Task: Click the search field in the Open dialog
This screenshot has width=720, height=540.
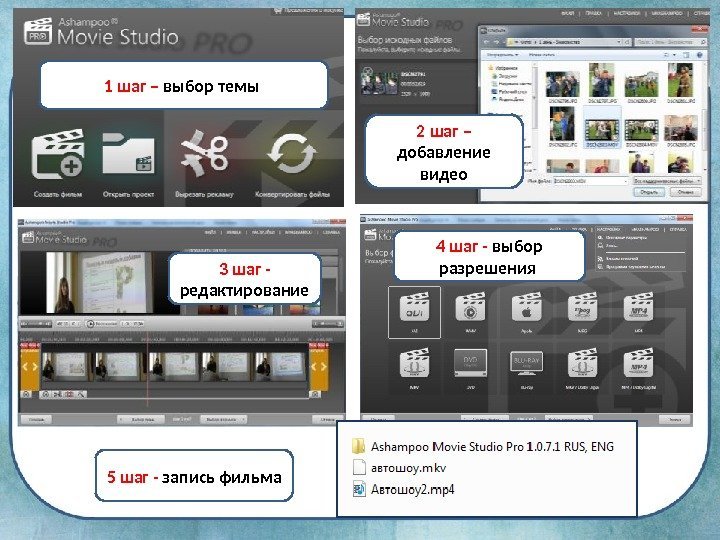Action: [x=671, y=42]
